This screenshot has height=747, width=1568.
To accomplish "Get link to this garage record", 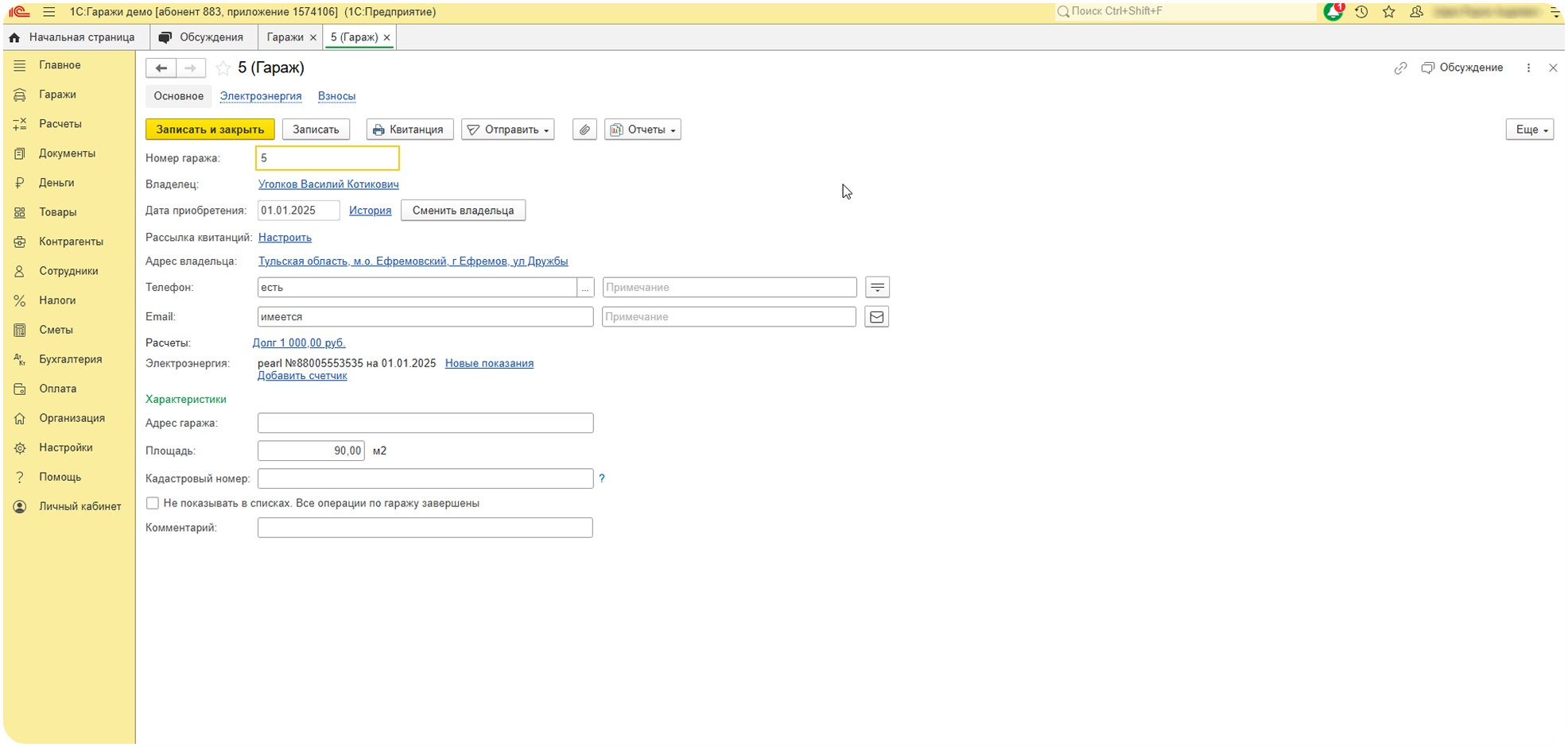I will (1400, 68).
